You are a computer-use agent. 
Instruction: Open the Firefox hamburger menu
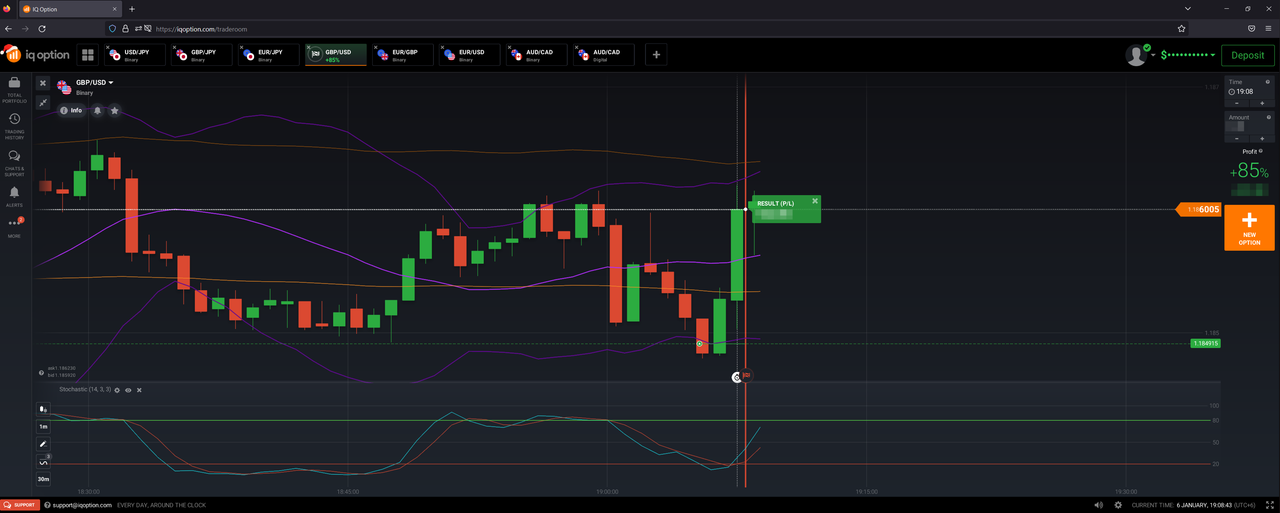[1267, 29]
